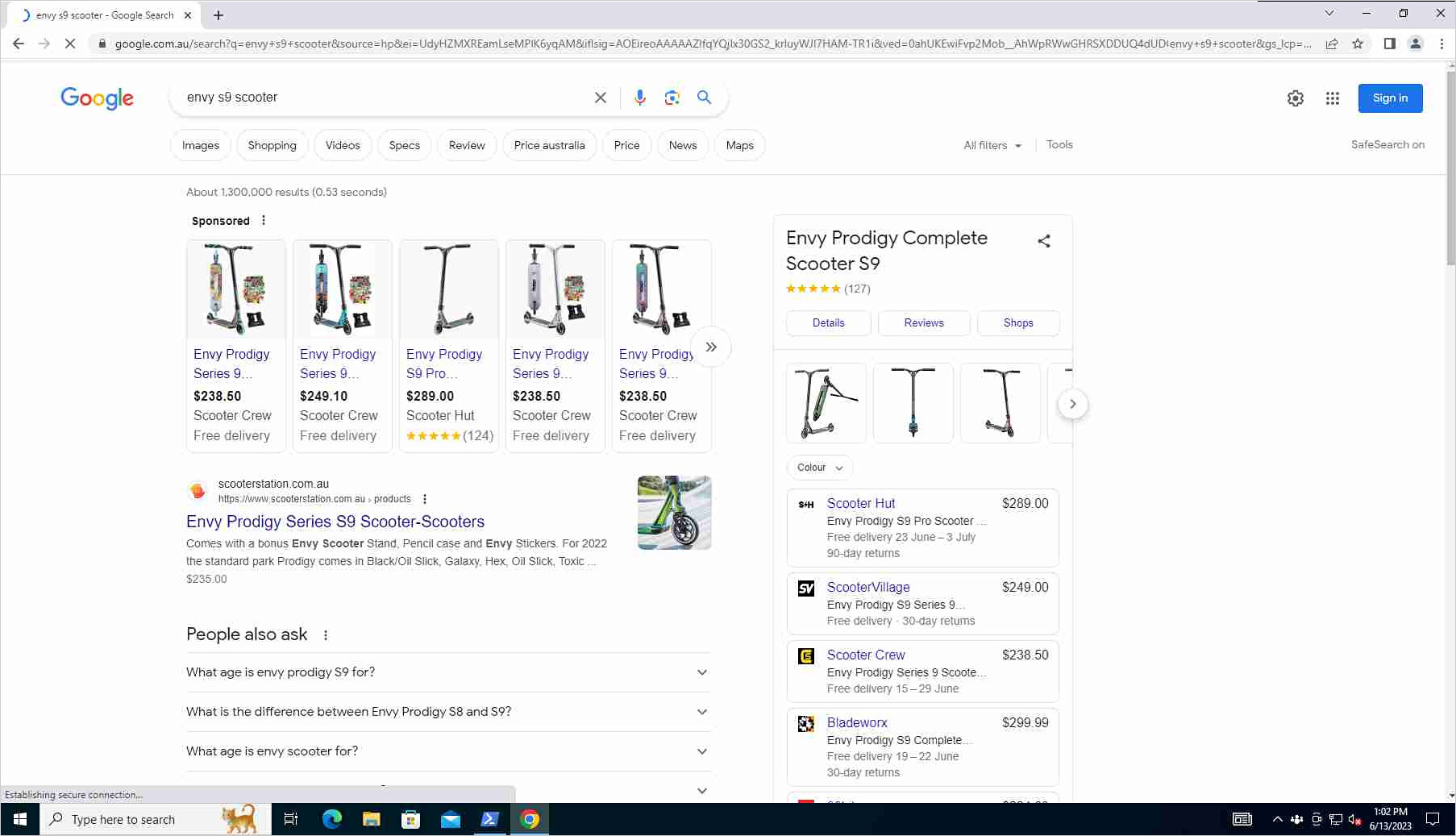Open the Google apps grid

(x=1333, y=98)
